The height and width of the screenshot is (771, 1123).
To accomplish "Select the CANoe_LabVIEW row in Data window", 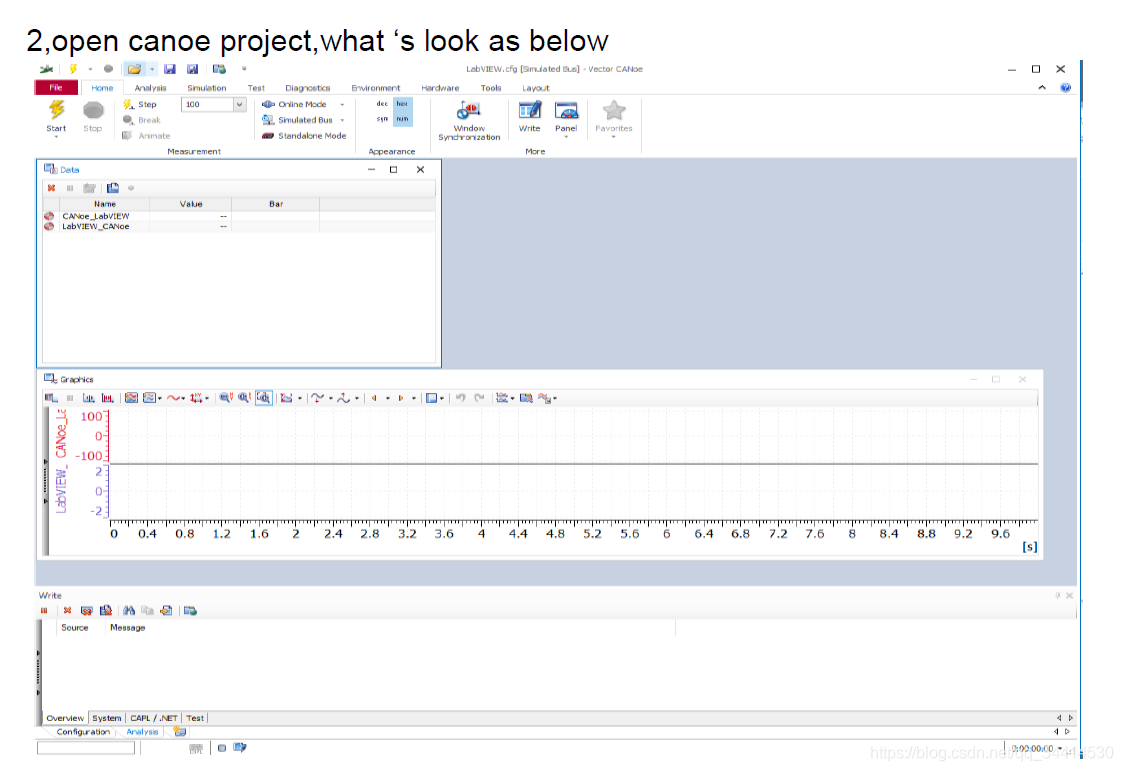I will 238,216.
